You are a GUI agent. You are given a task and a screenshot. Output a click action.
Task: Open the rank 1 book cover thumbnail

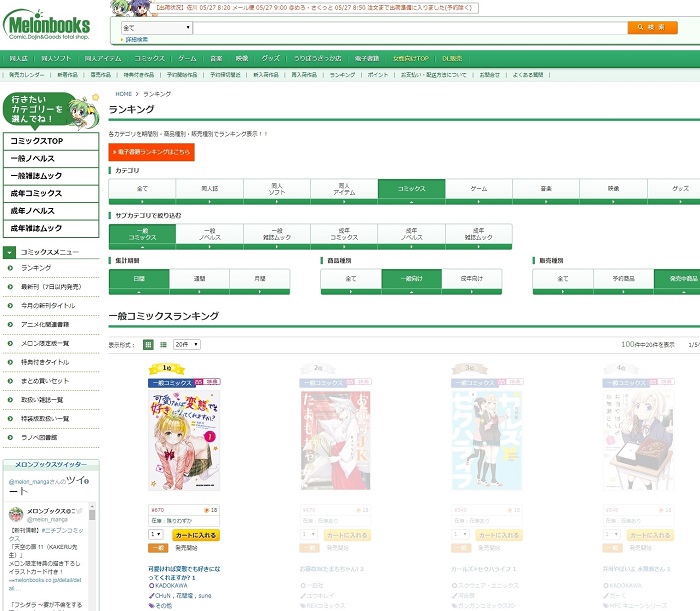(x=184, y=441)
